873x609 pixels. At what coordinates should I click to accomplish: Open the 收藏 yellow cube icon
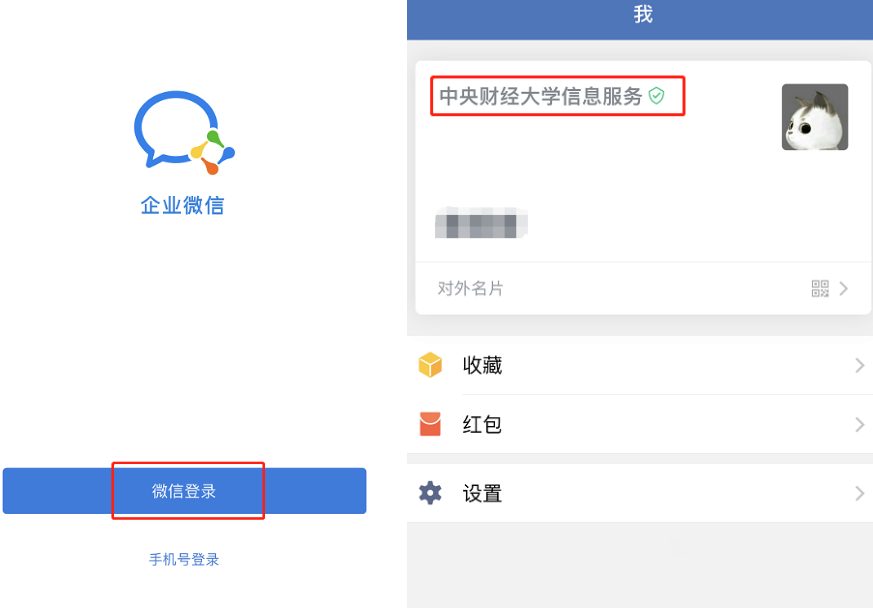tap(430, 365)
